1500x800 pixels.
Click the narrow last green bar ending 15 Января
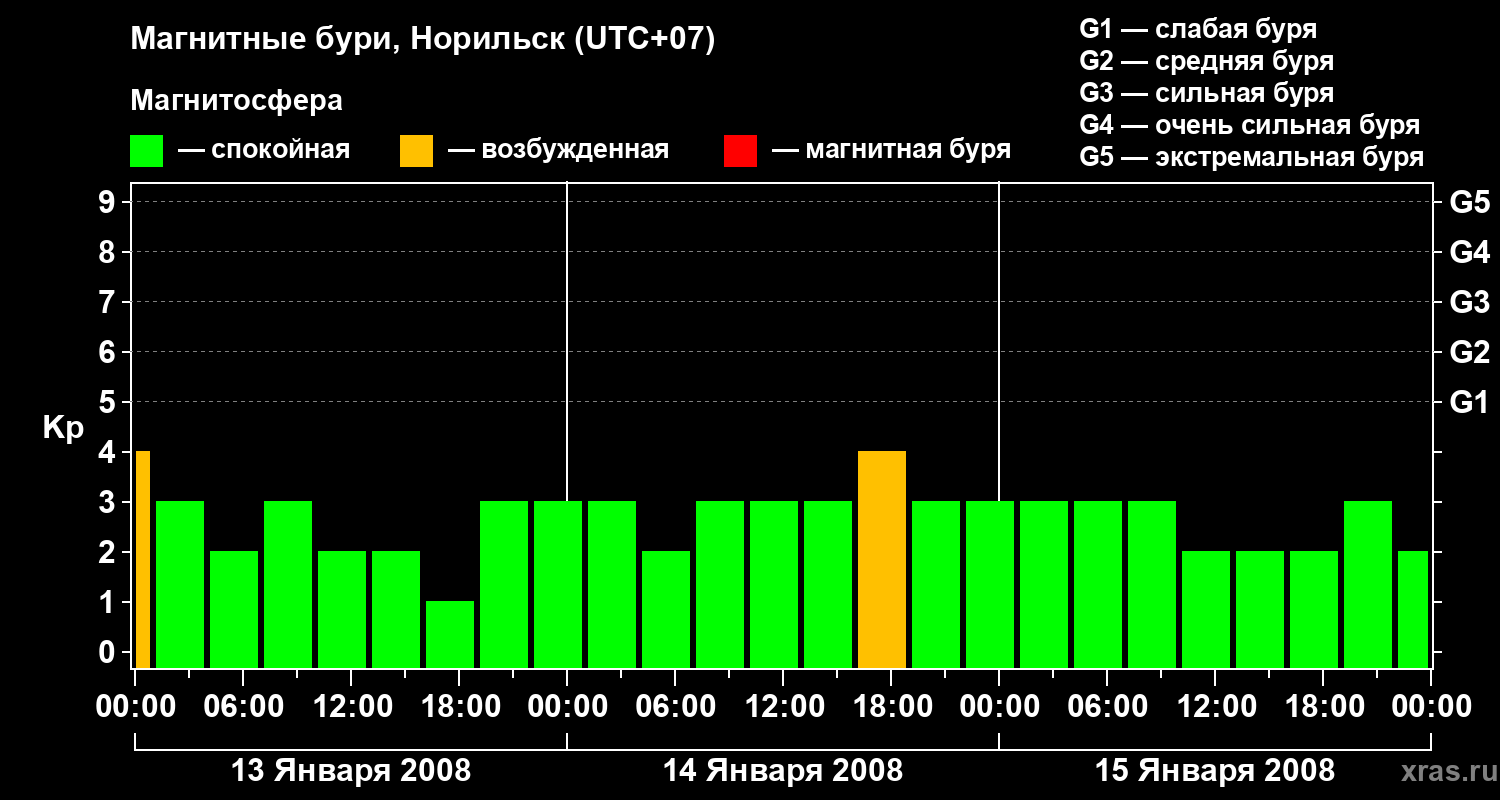coord(1413,610)
